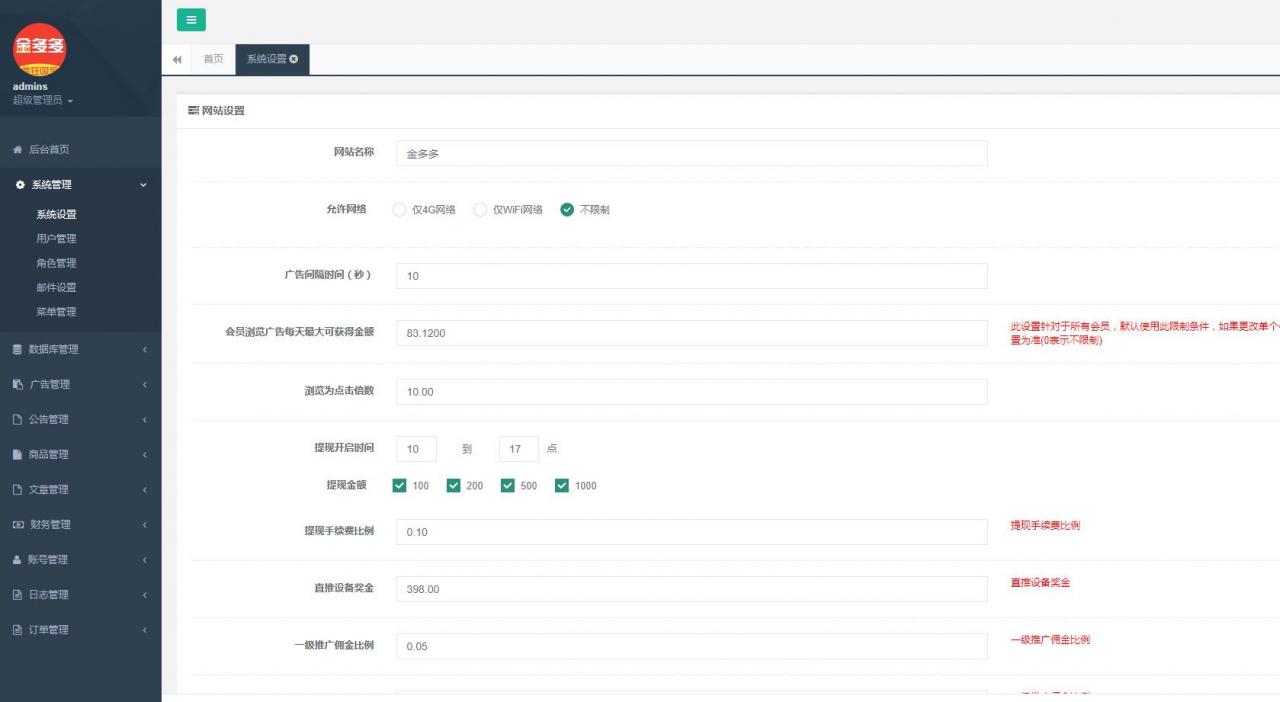
Task: Click the 一级推广佣金比例 input field
Action: click(x=691, y=646)
